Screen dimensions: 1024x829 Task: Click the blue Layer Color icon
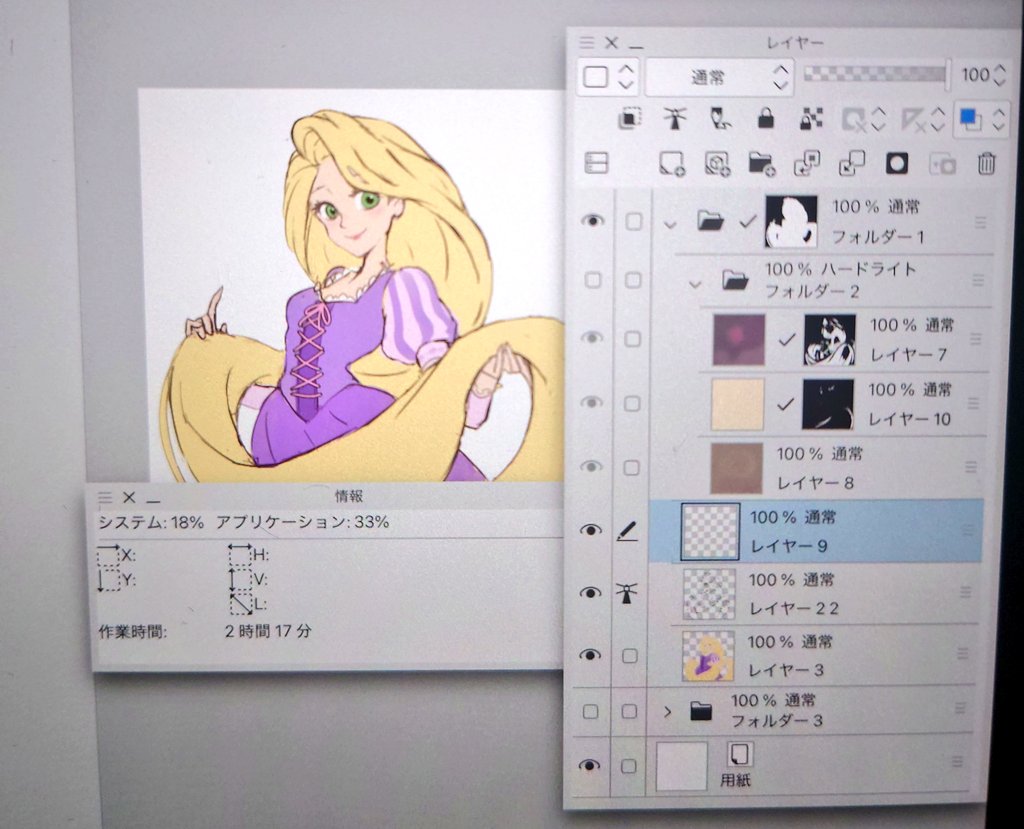click(966, 119)
